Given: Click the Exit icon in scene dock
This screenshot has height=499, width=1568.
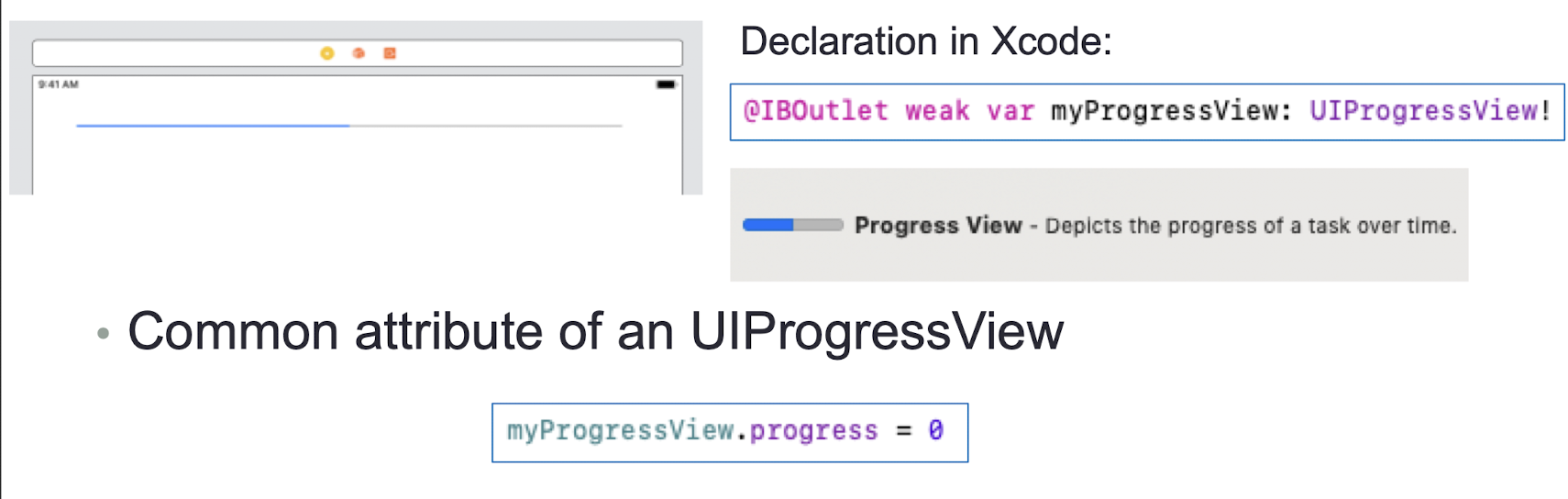Looking at the screenshot, I should 390,53.
